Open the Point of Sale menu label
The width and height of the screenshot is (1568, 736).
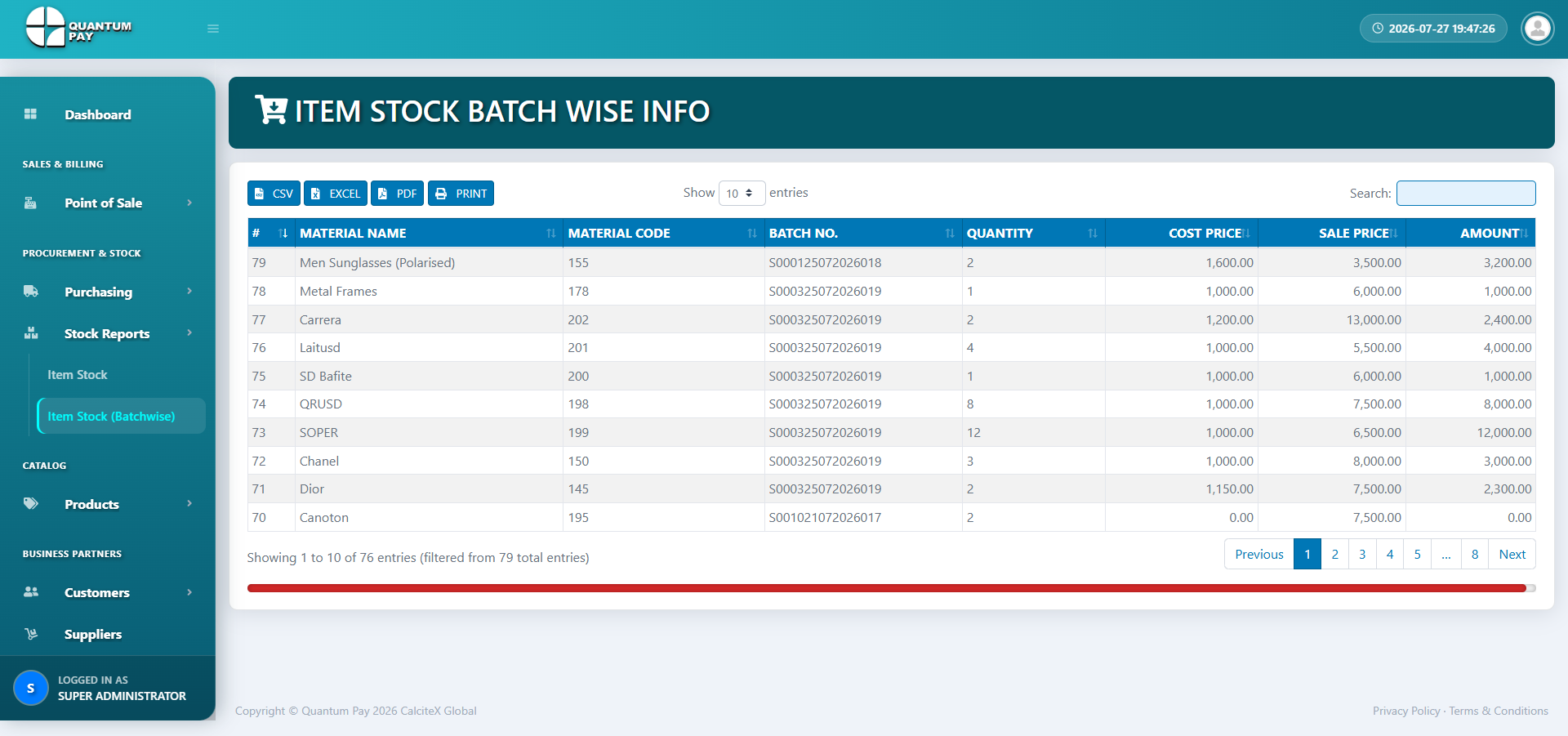(104, 203)
